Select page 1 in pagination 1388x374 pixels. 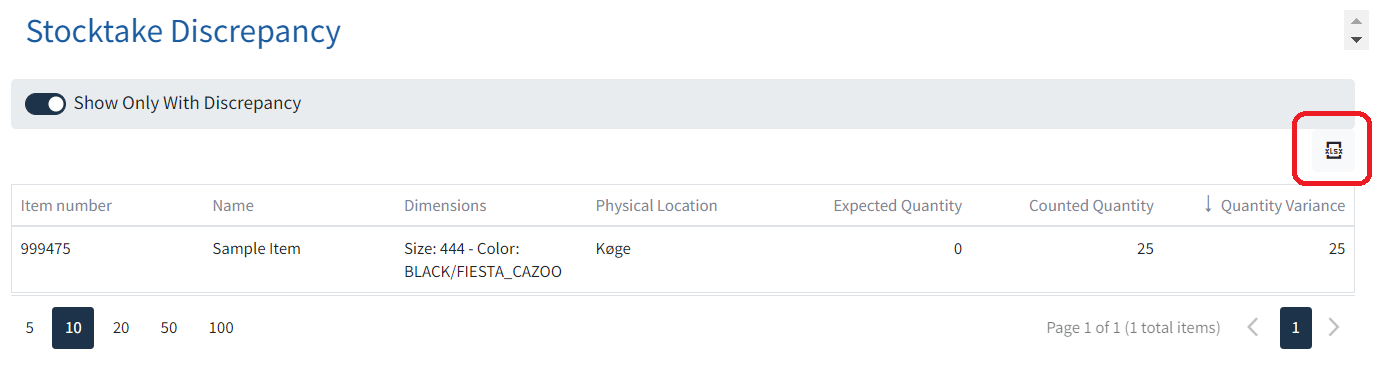[x=1296, y=328]
